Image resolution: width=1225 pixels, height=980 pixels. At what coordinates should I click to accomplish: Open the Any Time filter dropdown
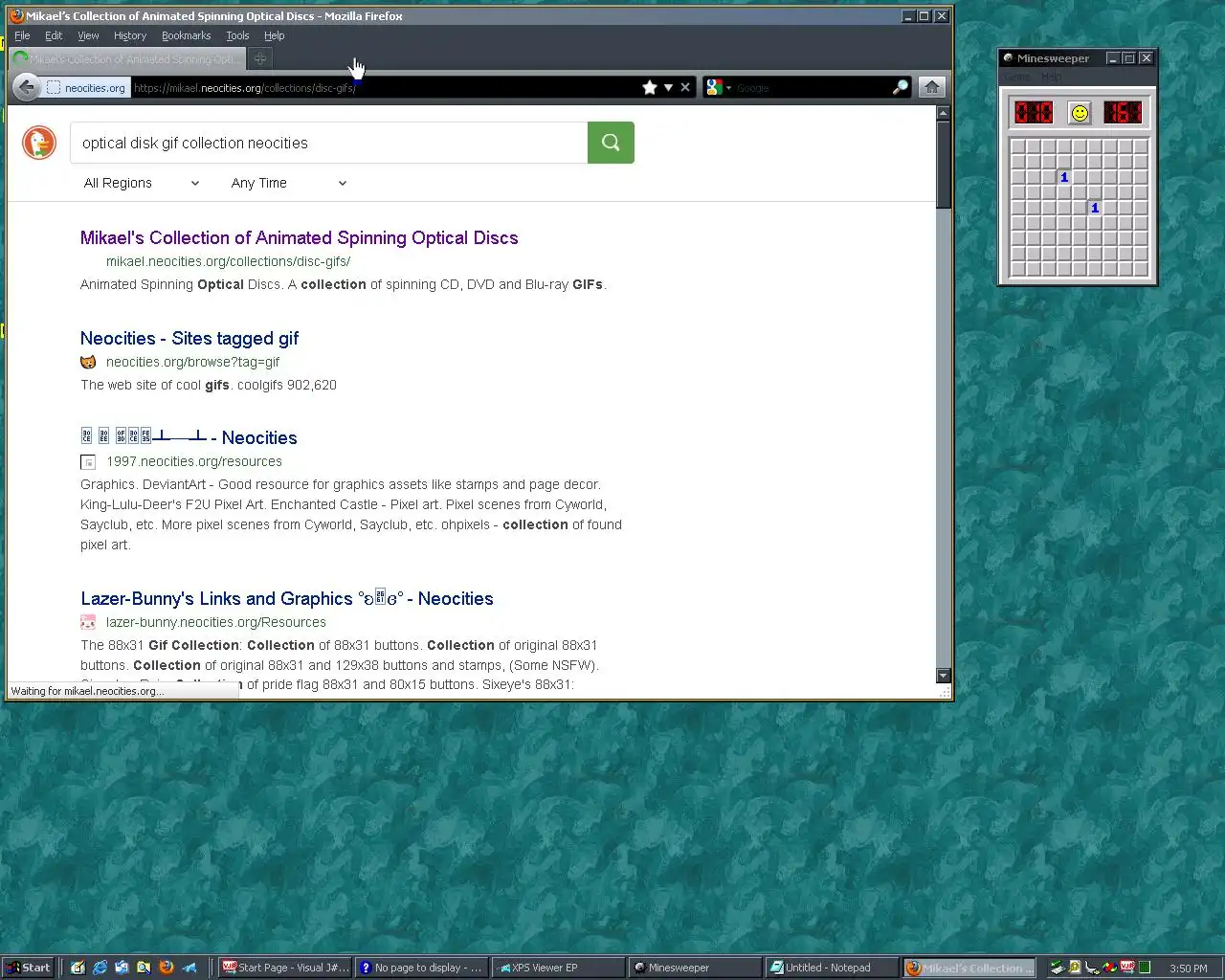tap(289, 183)
